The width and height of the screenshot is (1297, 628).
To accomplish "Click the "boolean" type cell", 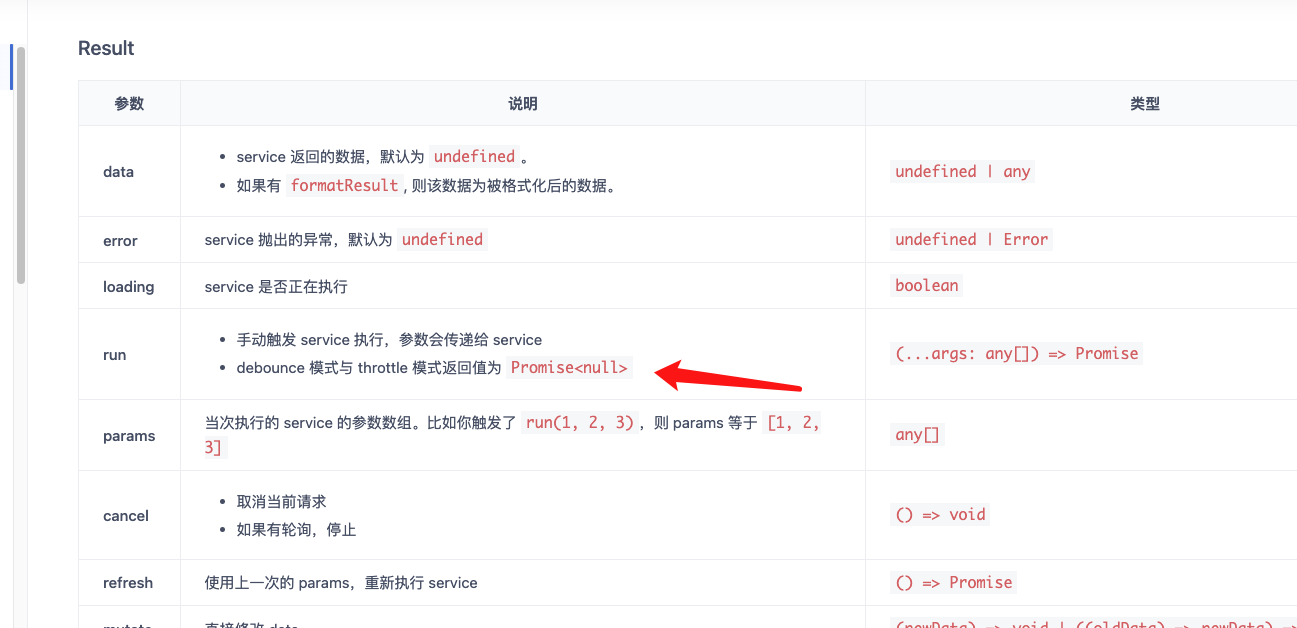I will click(x=926, y=285).
